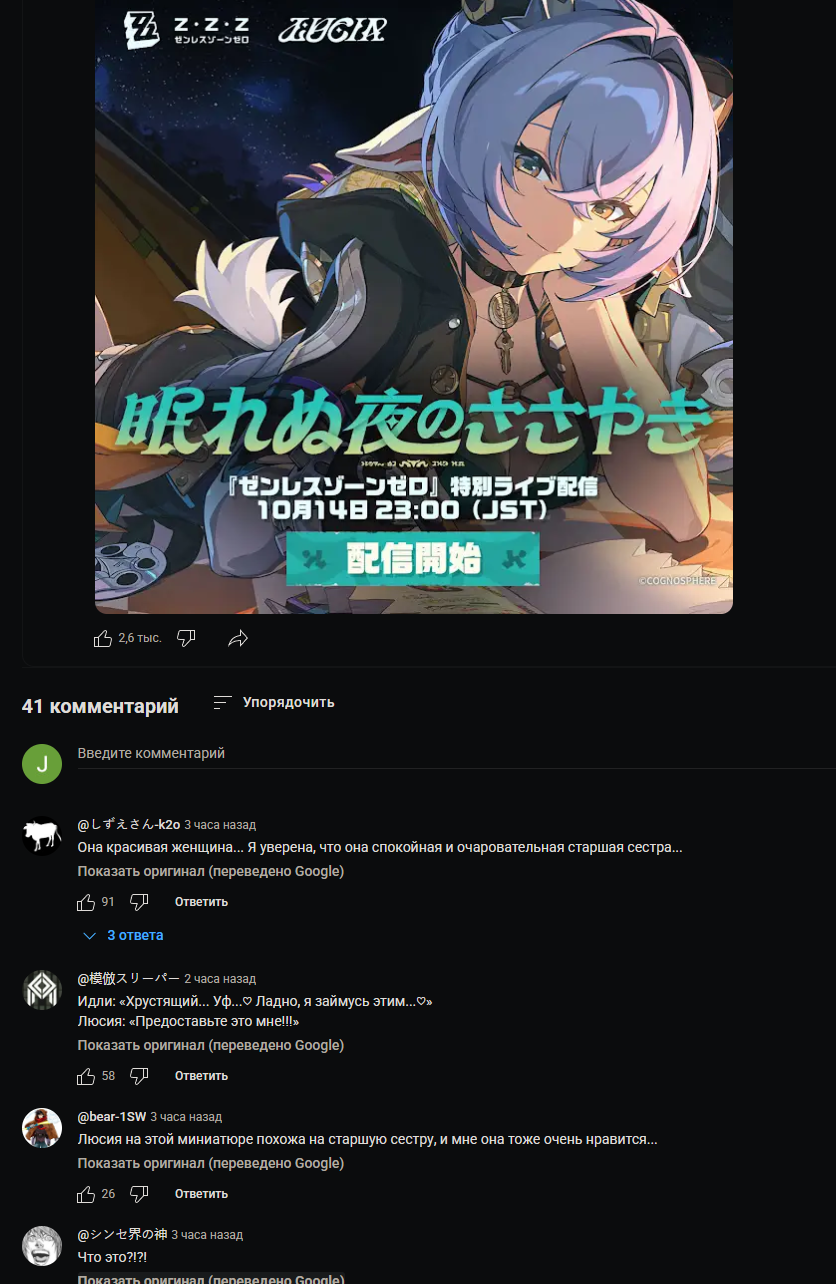Dislike the community post
The image size is (836, 1284).
pos(186,638)
